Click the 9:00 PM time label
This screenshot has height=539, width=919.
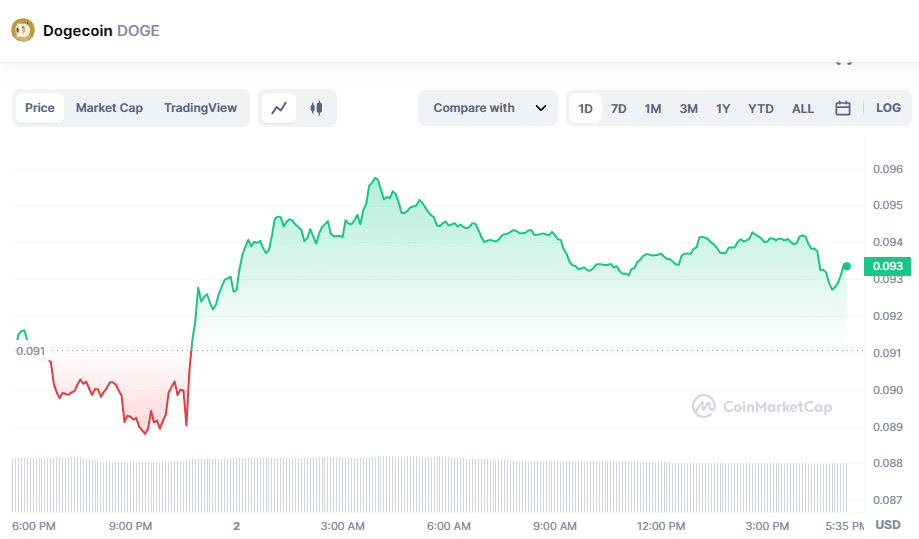[x=130, y=526]
